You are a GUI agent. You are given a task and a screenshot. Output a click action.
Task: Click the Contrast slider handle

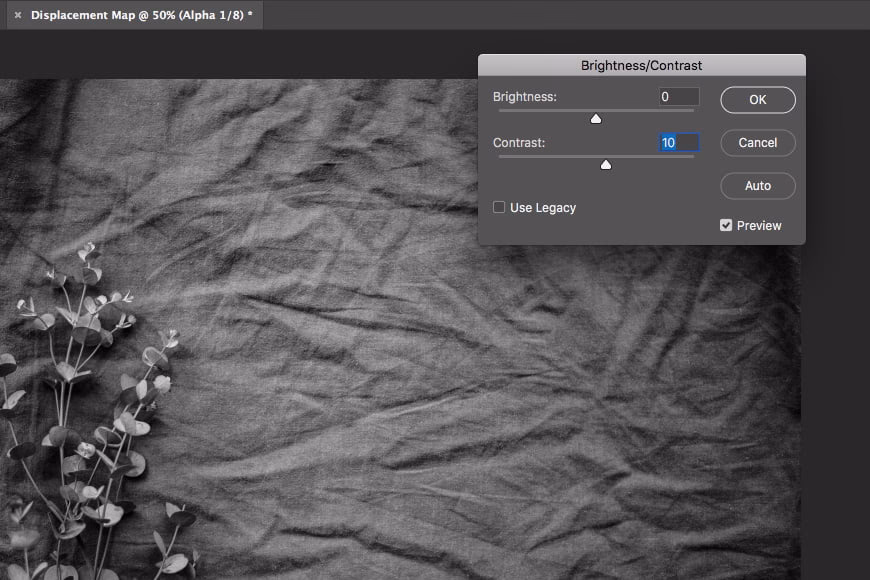tap(606, 164)
